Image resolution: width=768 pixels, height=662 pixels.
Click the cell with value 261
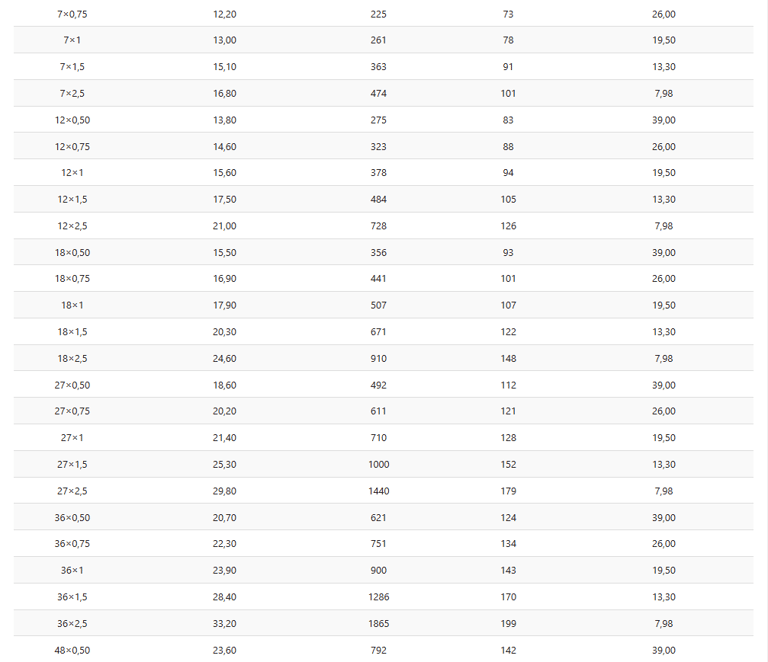click(379, 40)
